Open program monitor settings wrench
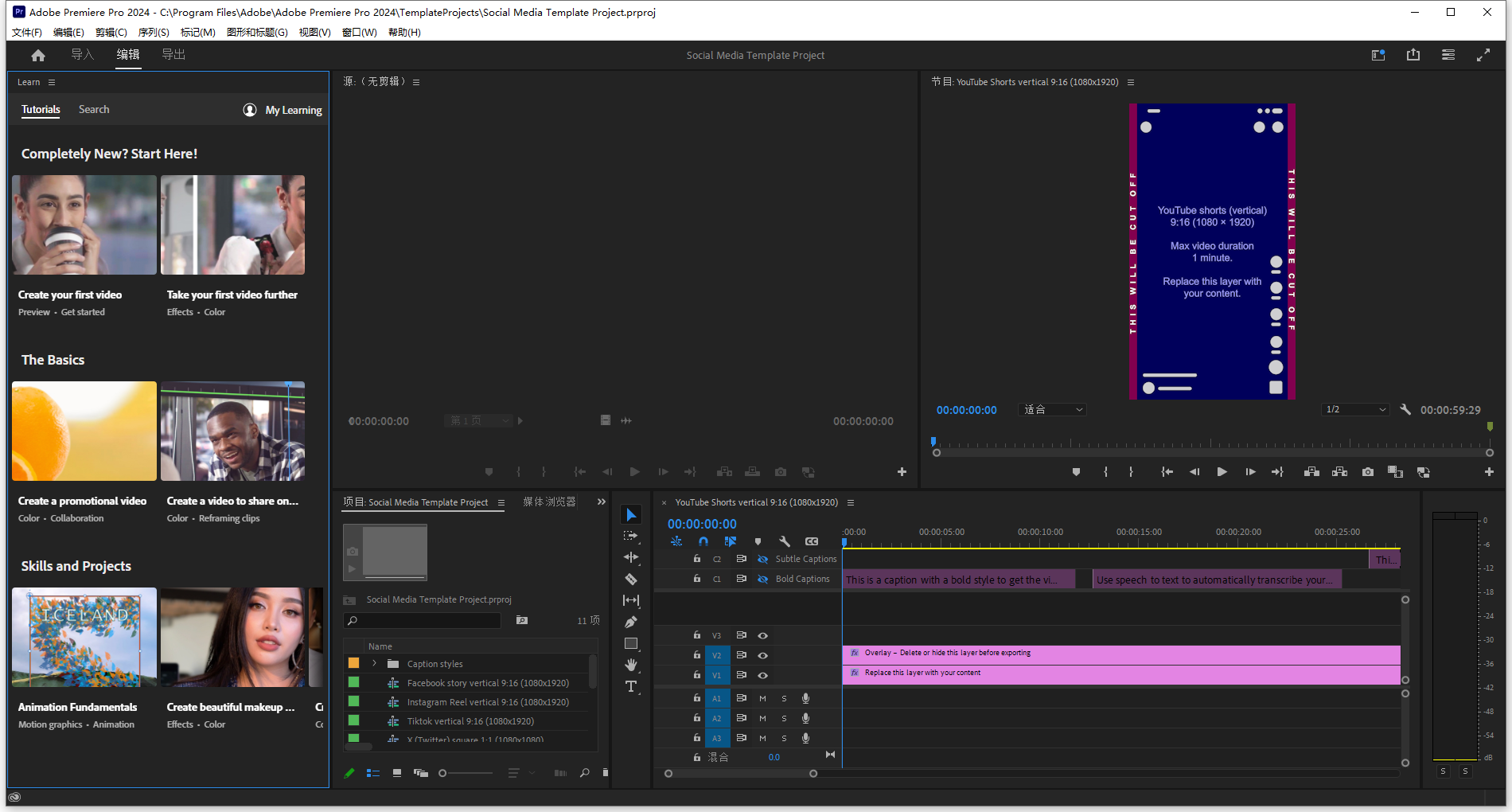 point(1405,409)
